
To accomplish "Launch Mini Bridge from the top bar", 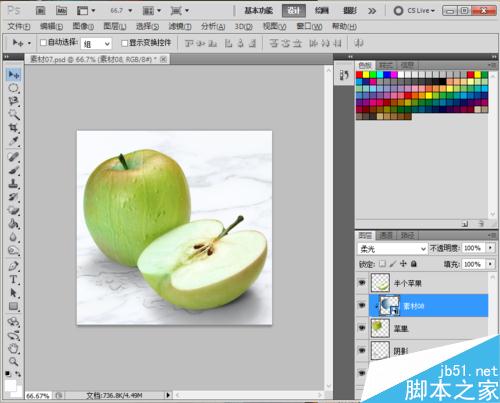I will point(62,11).
